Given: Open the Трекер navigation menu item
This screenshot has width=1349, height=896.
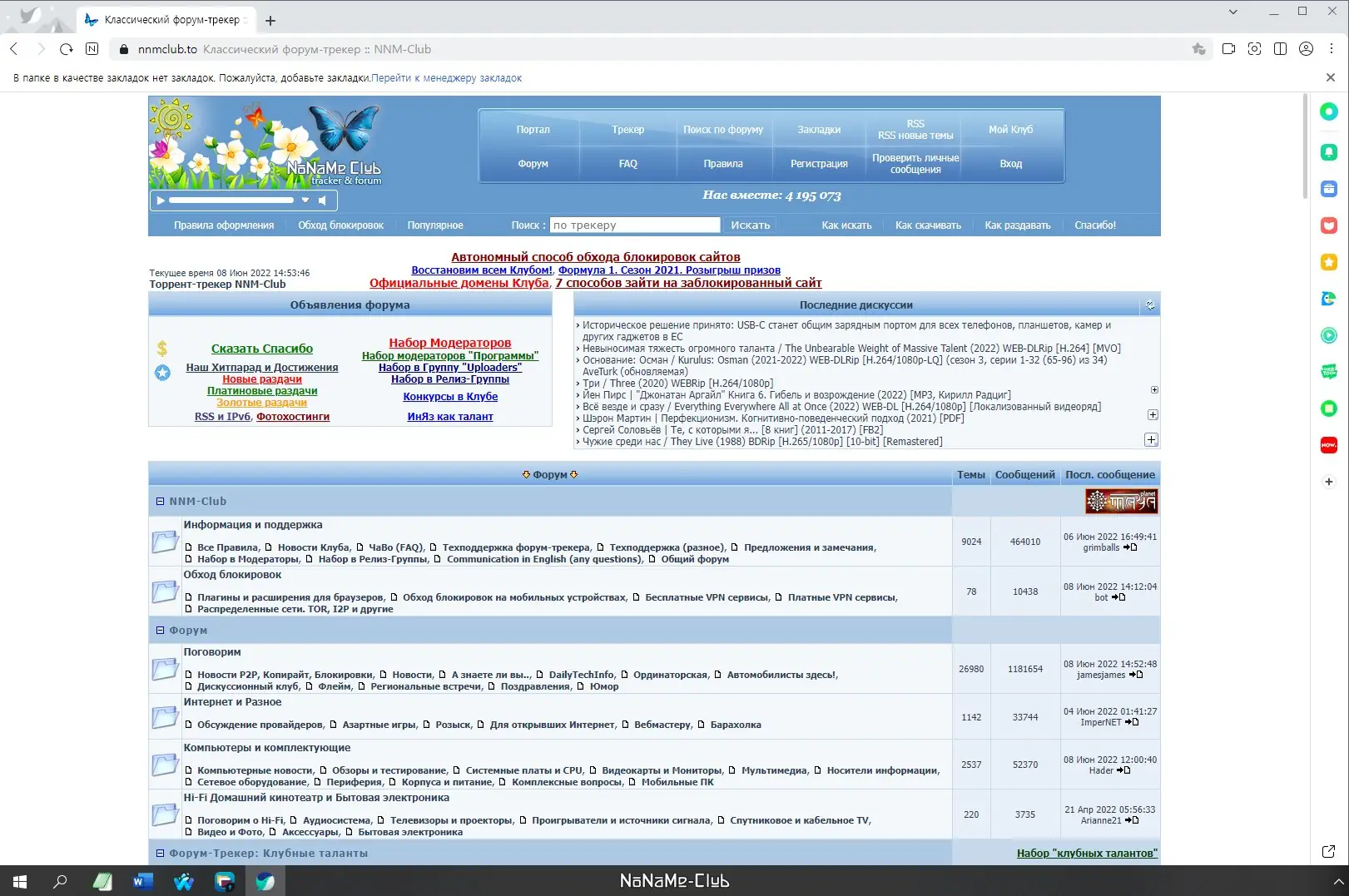Looking at the screenshot, I should [628, 130].
